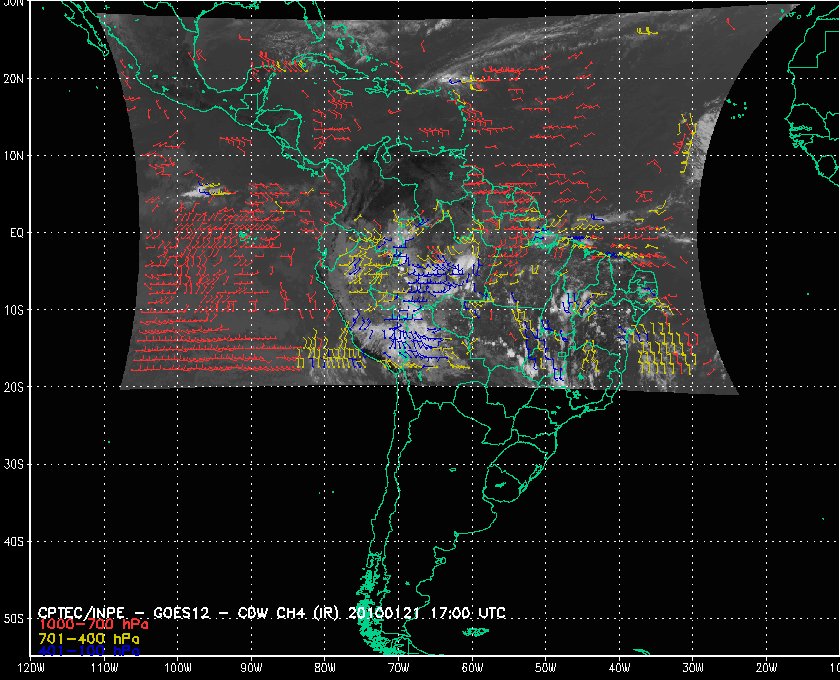Click the 60W longitude axis label
Screen dimensions: 840x680
(x=472, y=669)
